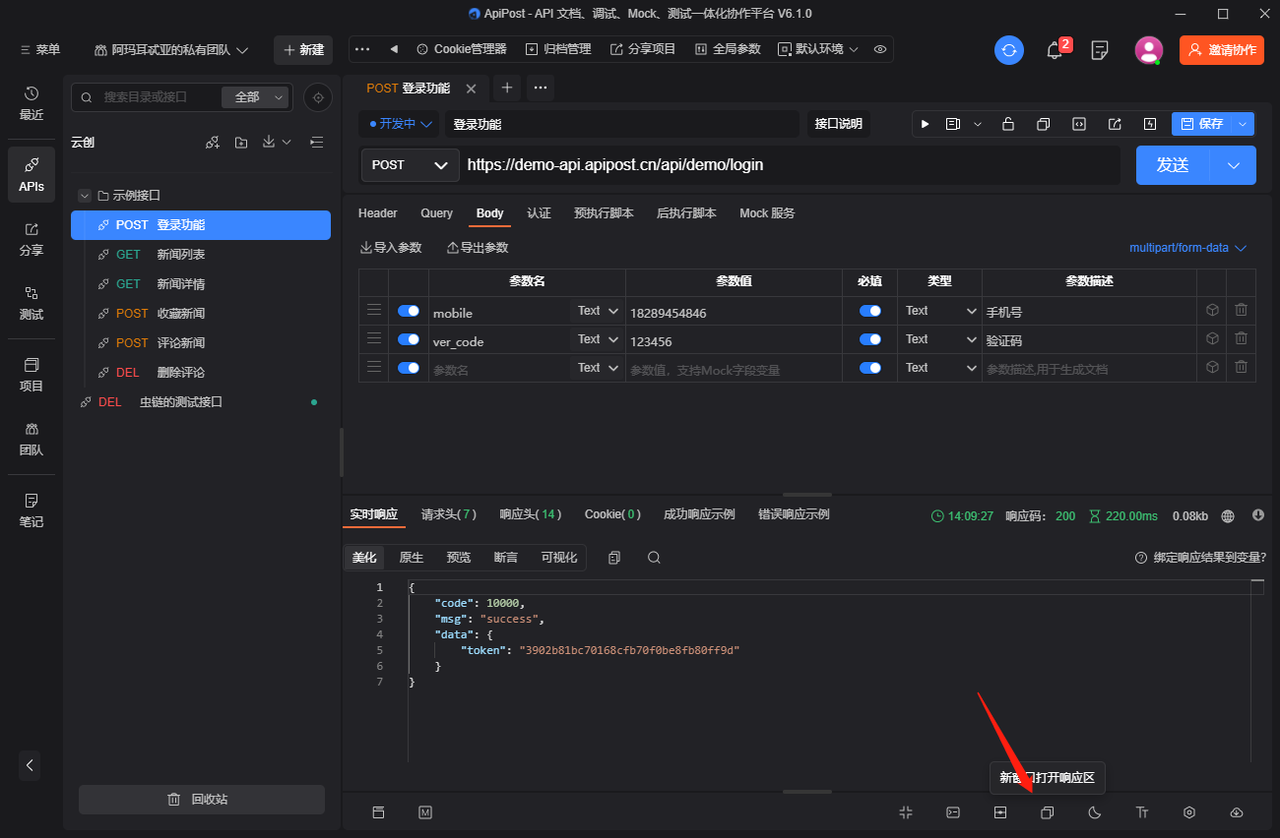Viewport: 1280px width, 838px height.
Task: Click the import download icon beside 云创
Action: click(269, 142)
